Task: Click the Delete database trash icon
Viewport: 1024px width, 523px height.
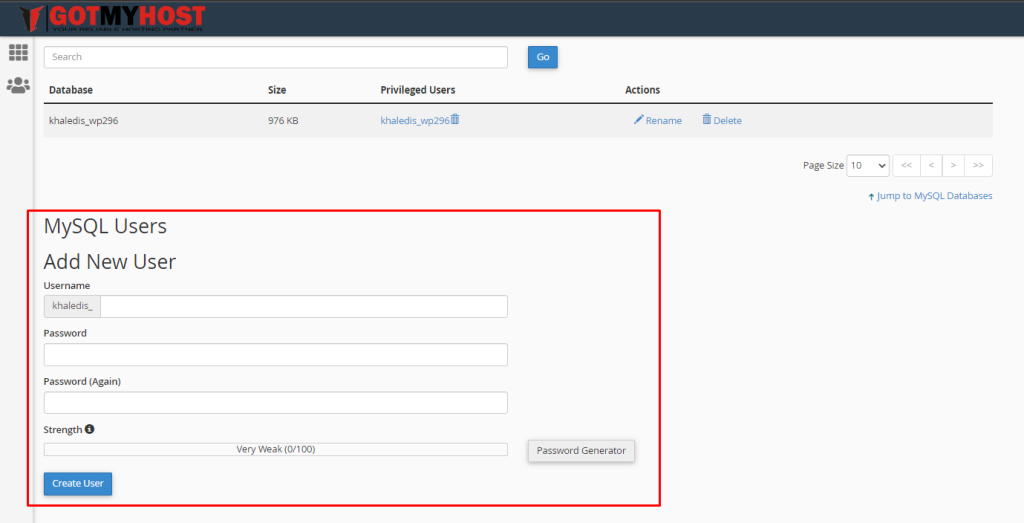Action: pyautogui.click(x=707, y=120)
